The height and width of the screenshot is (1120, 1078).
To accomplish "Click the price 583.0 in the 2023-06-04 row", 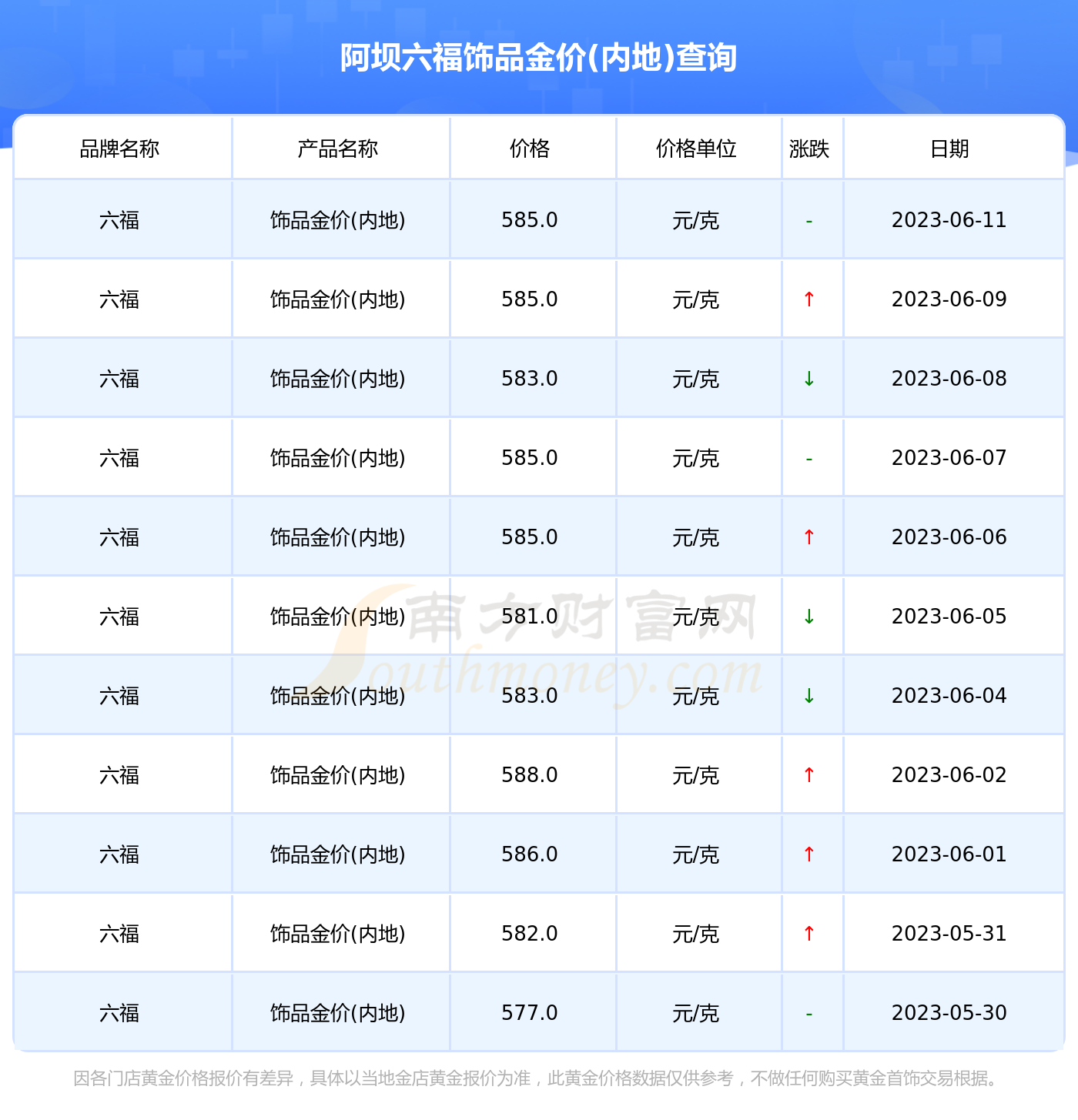I will [x=530, y=696].
